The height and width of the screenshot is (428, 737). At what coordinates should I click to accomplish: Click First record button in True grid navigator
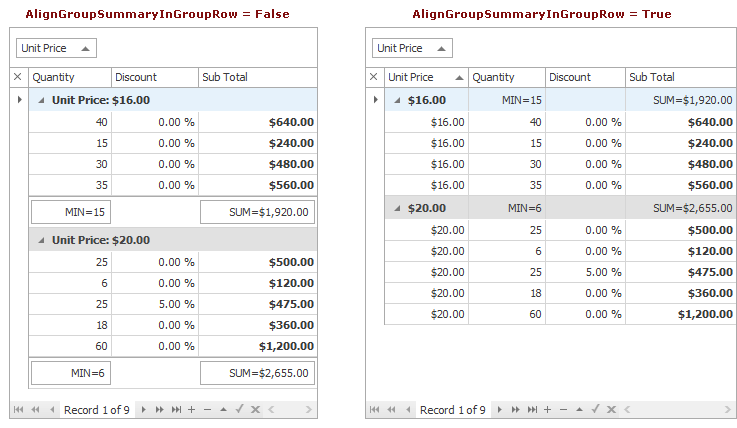click(x=375, y=410)
